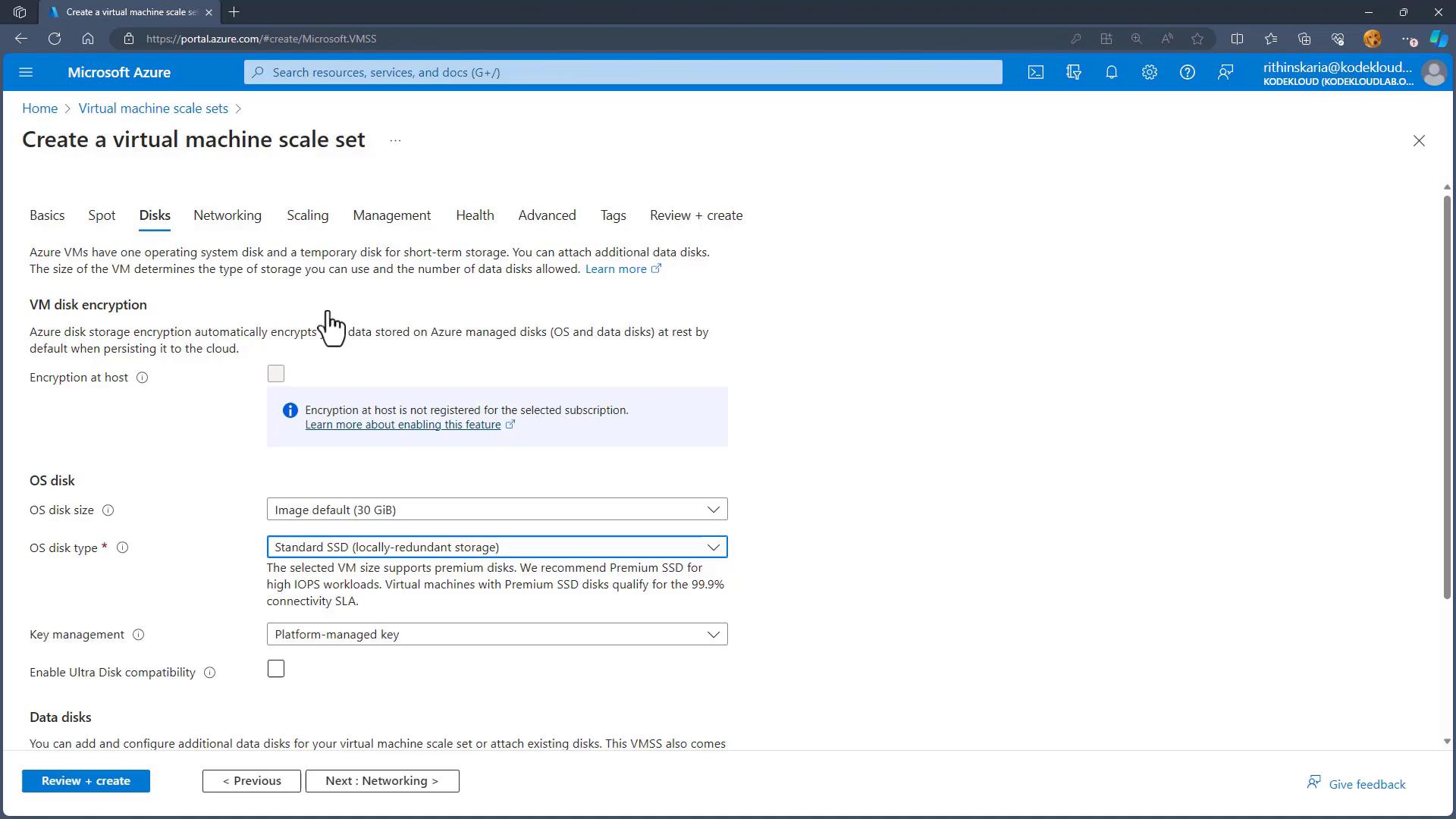This screenshot has height=819, width=1456.
Task: Open the Key management dropdown
Action: [x=497, y=634]
